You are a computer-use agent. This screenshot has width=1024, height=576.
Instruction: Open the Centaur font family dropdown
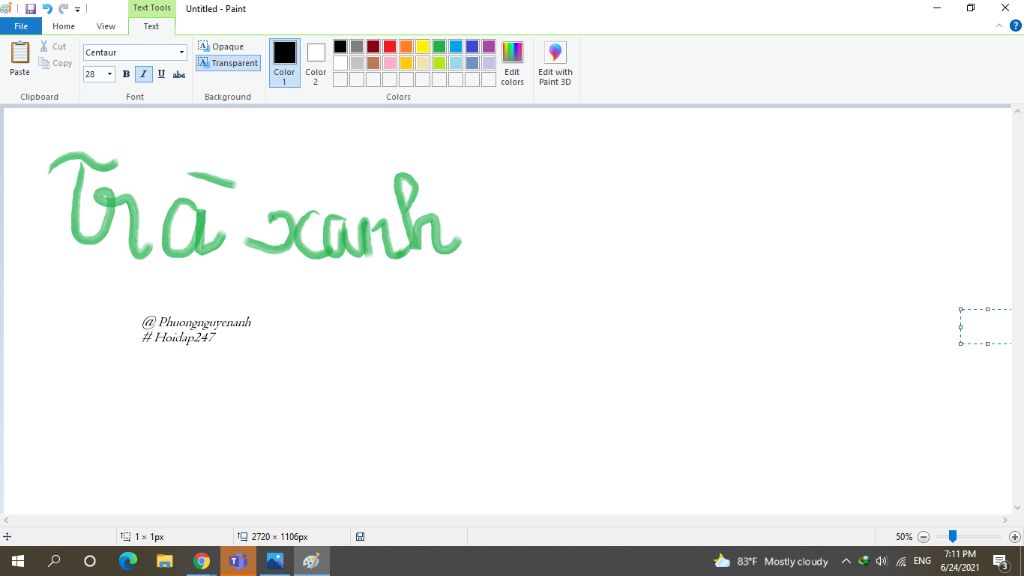(182, 52)
